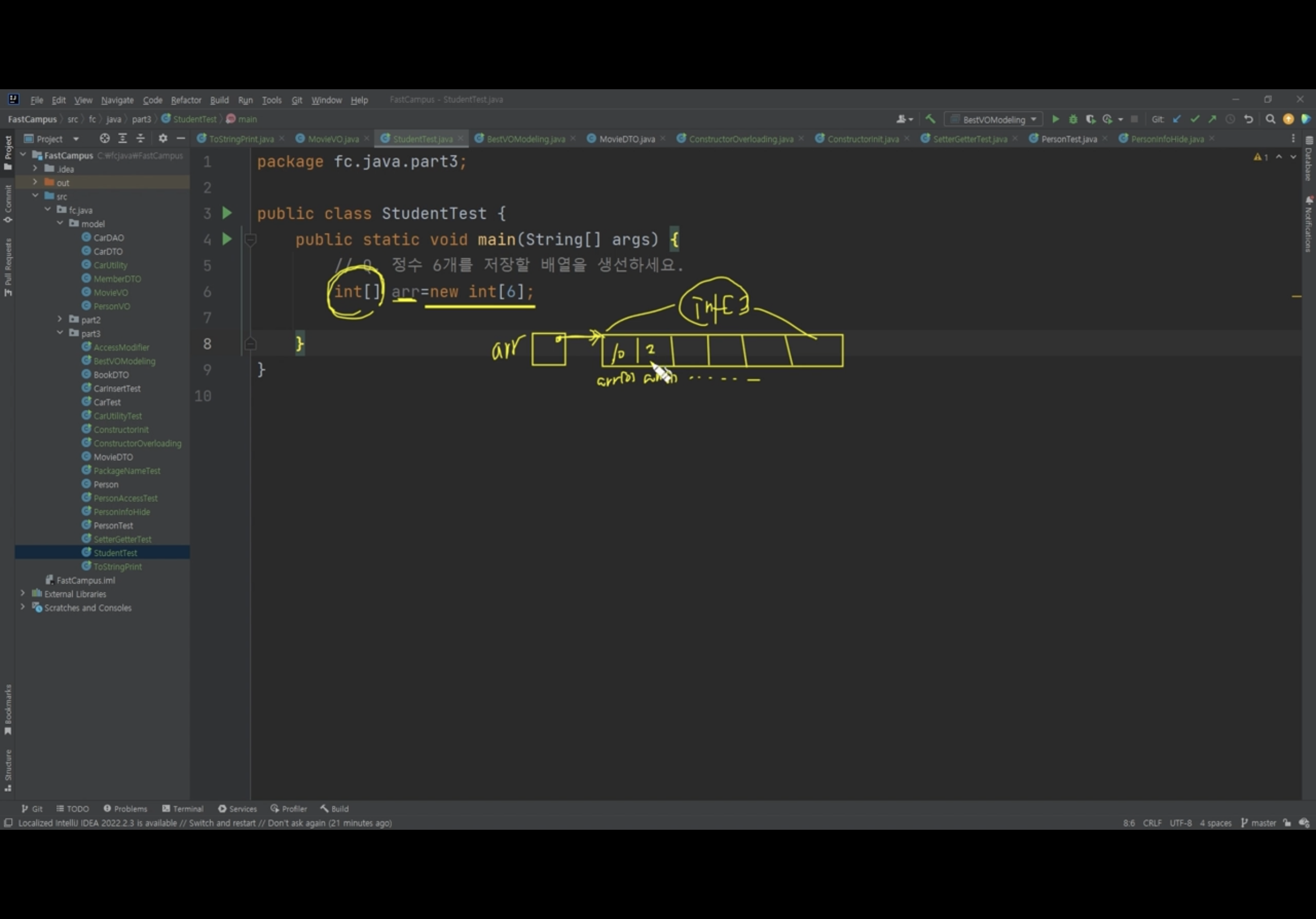The image size is (1316, 919).
Task: Click the Stop square icon in the toolbar
Action: pyautogui.click(x=1134, y=119)
